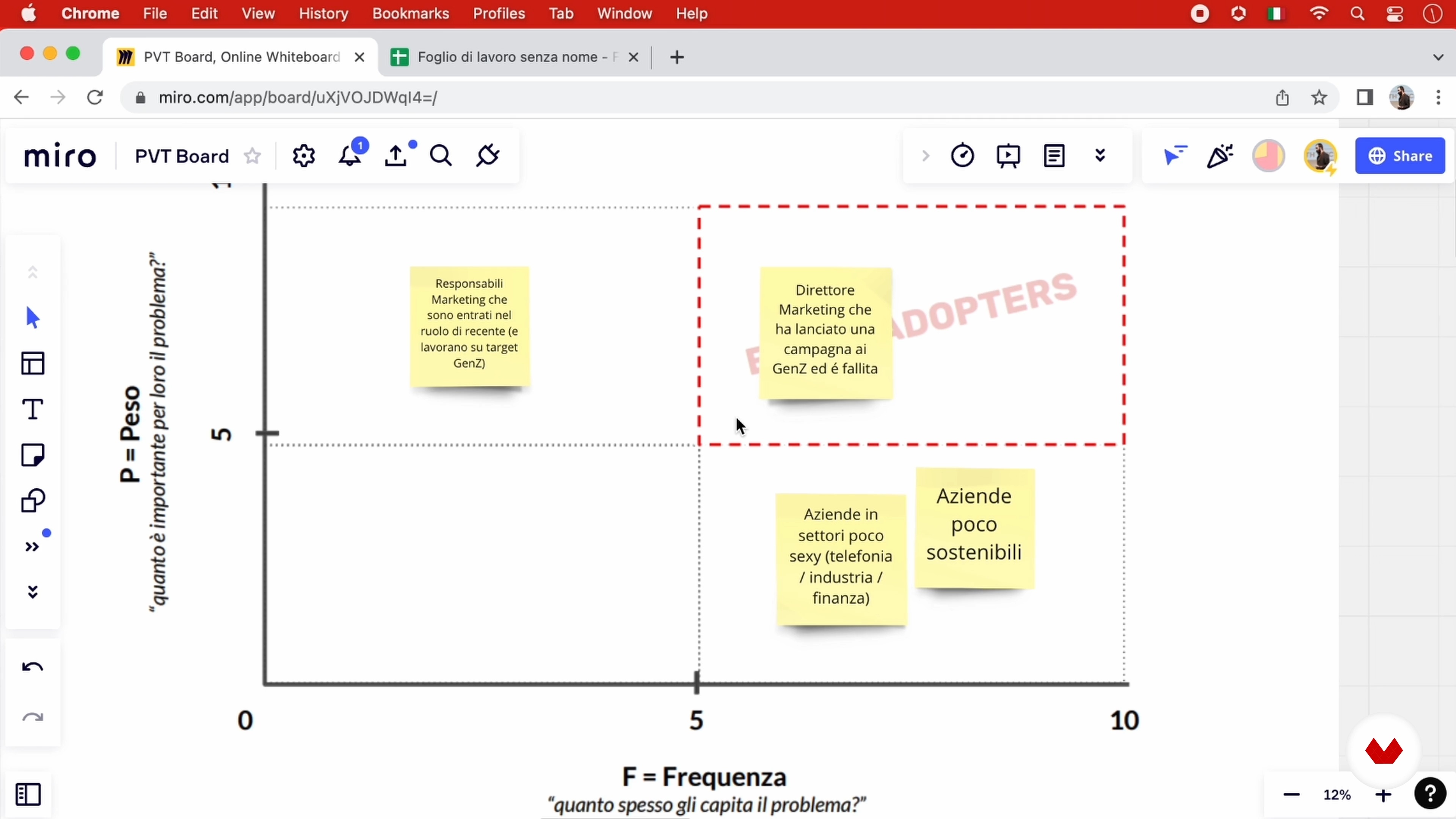Open the View menu
Viewport: 1456px width, 819px height.
258,14
